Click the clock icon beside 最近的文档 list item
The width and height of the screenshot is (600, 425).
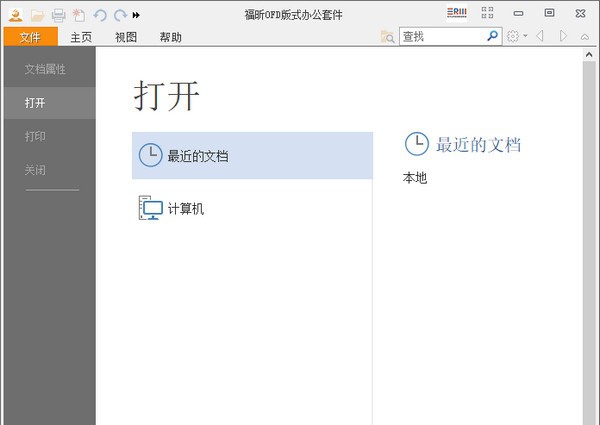coord(150,155)
